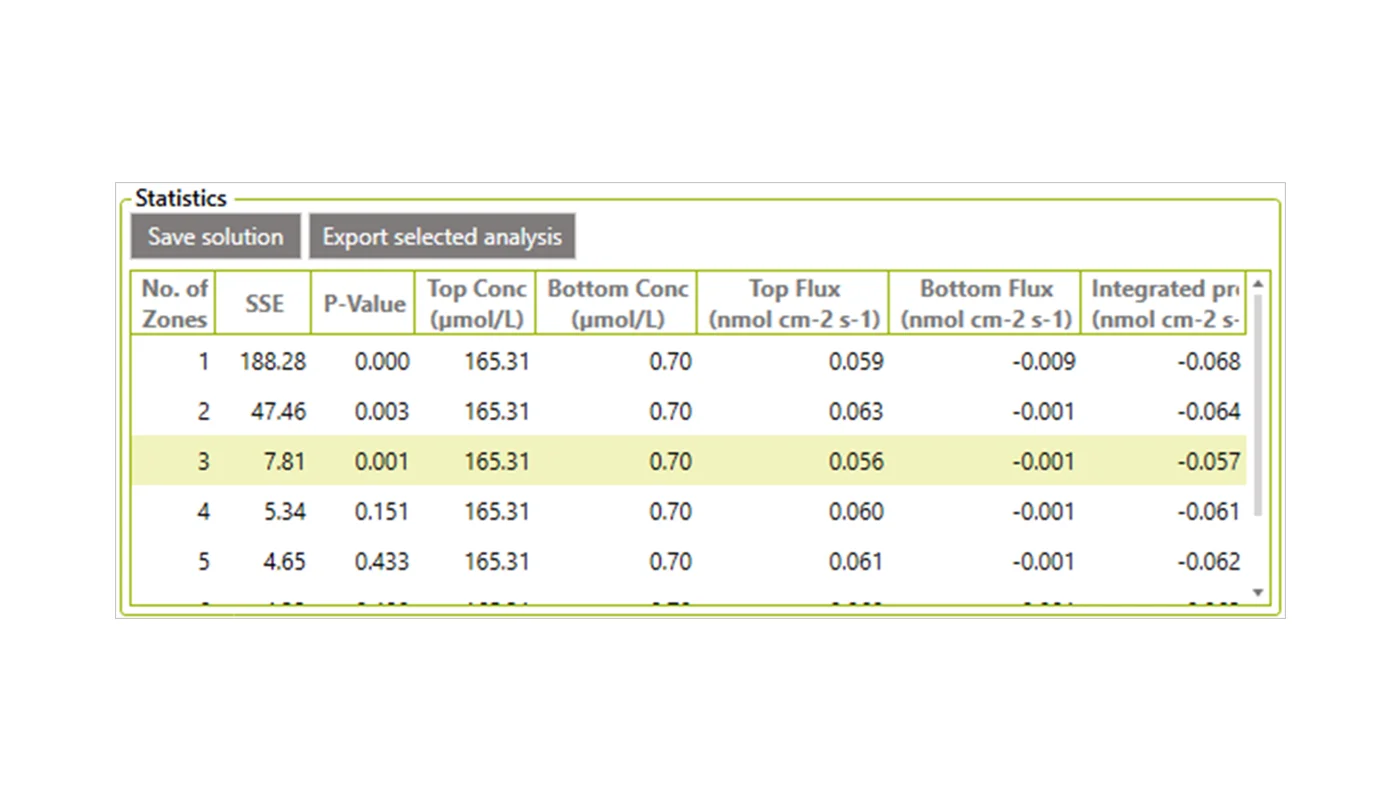1400x800 pixels.
Task: Select SSE value 188.28
Action: [x=273, y=362]
